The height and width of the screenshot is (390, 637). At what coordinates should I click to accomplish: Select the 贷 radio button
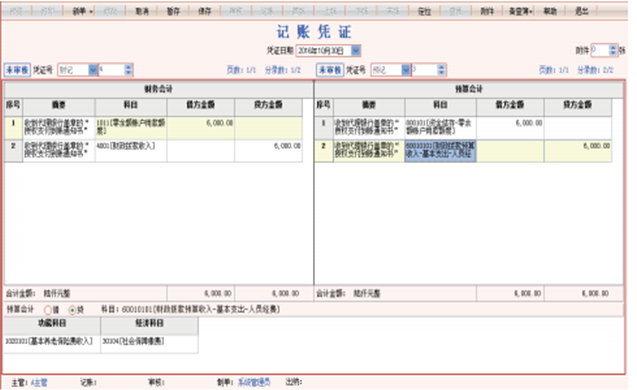tap(72, 310)
